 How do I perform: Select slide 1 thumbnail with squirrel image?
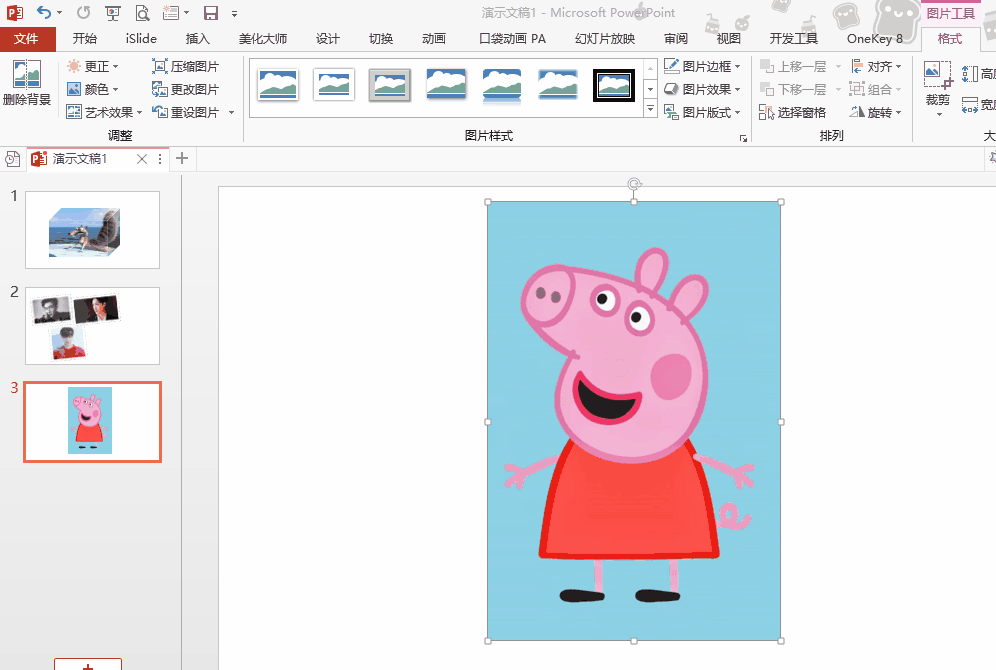pos(92,230)
